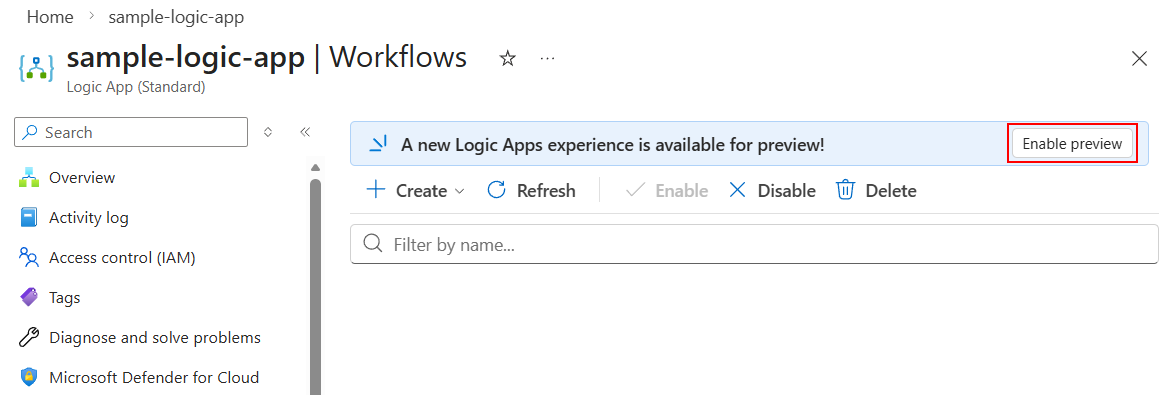The height and width of the screenshot is (395, 1174).
Task: Close the Workflows blade
Action: (x=1139, y=59)
